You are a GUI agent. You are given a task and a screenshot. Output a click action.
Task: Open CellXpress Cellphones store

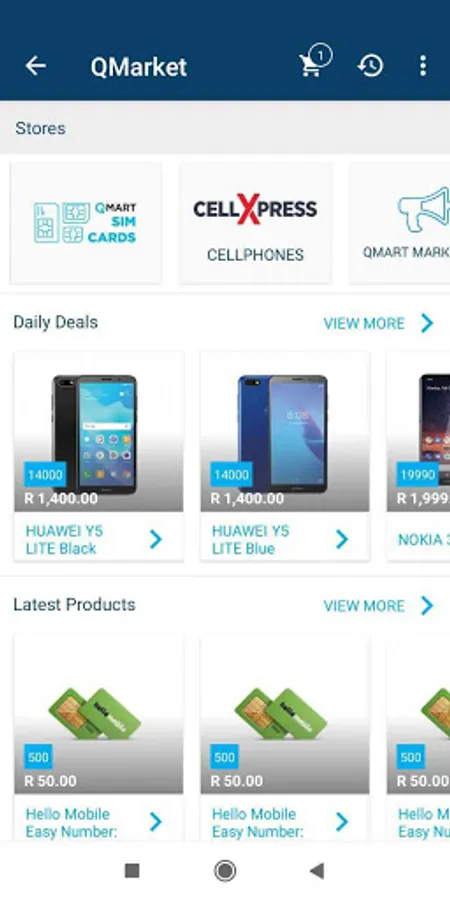(x=255, y=223)
